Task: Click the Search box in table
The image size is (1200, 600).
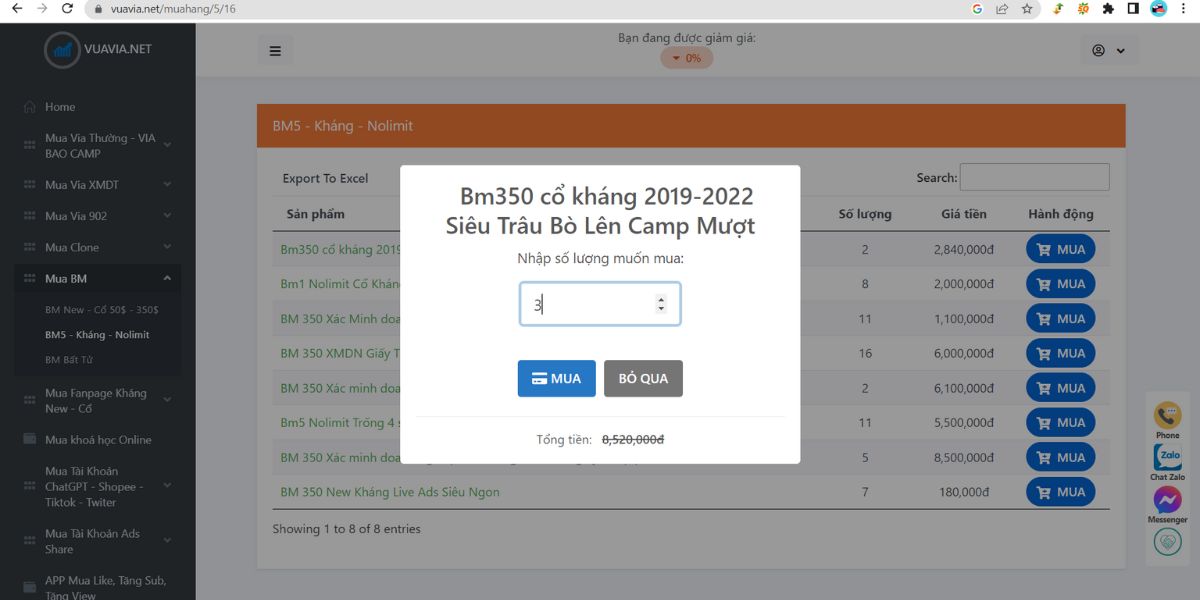Action: tap(1034, 177)
